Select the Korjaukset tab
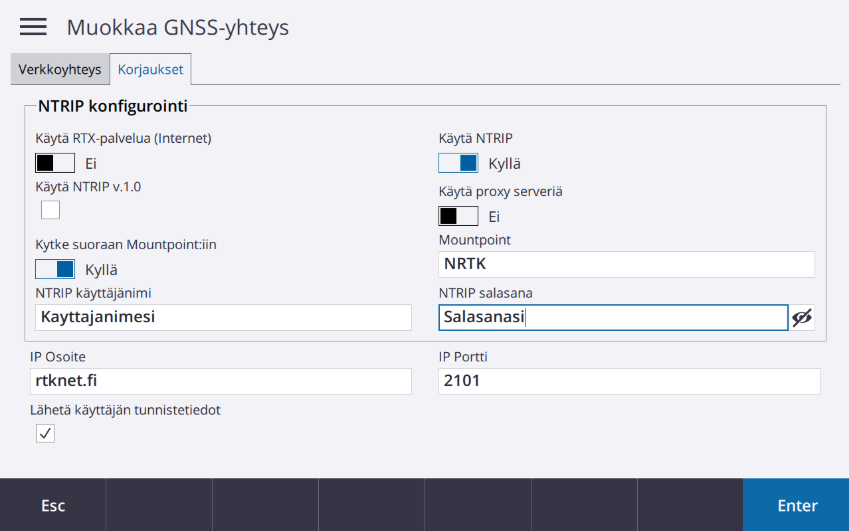This screenshot has height=531, width=849. pos(151,69)
